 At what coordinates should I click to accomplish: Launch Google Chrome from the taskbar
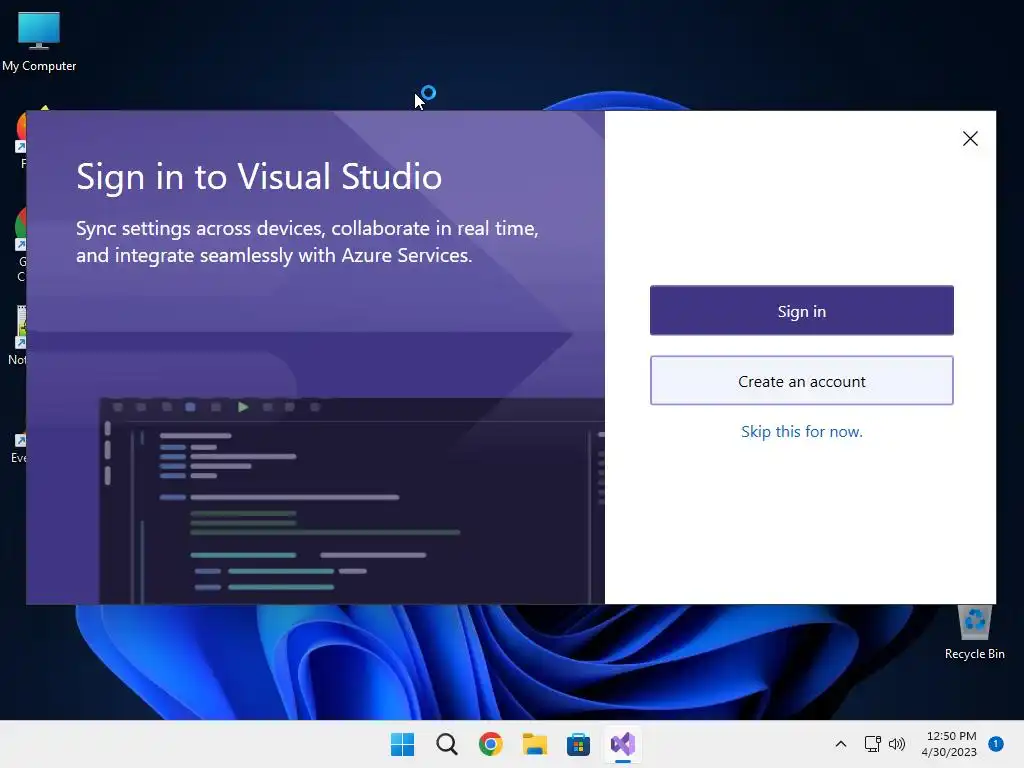[490, 744]
